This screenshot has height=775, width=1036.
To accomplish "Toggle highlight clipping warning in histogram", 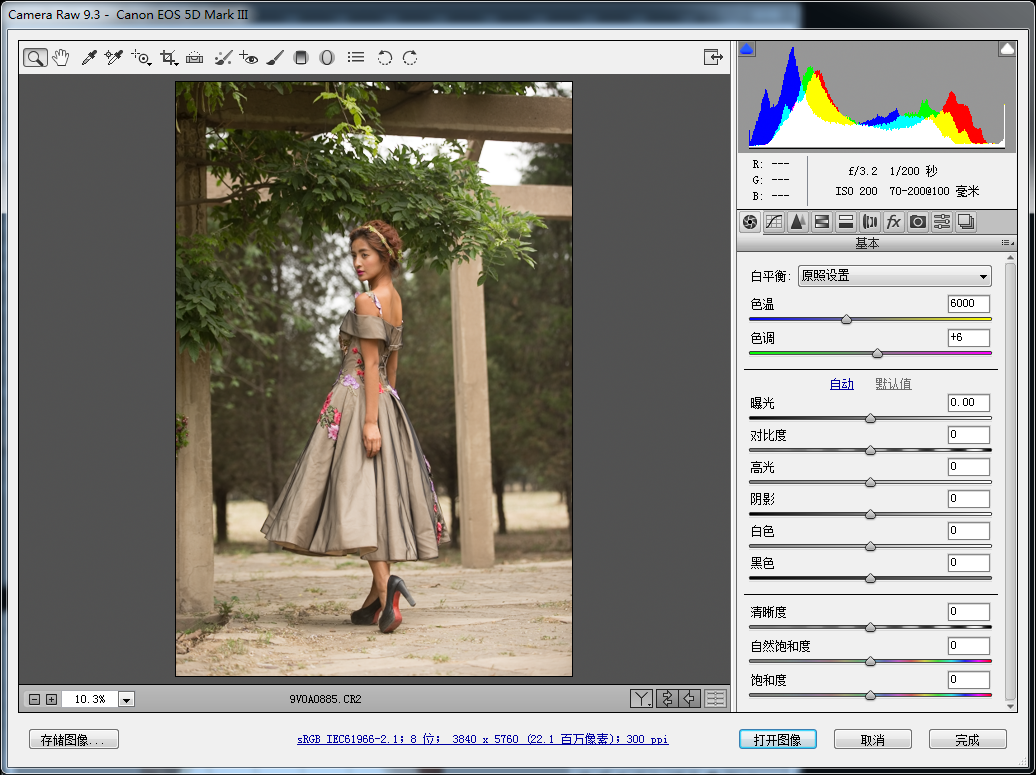I will pyautogui.click(x=1006, y=49).
